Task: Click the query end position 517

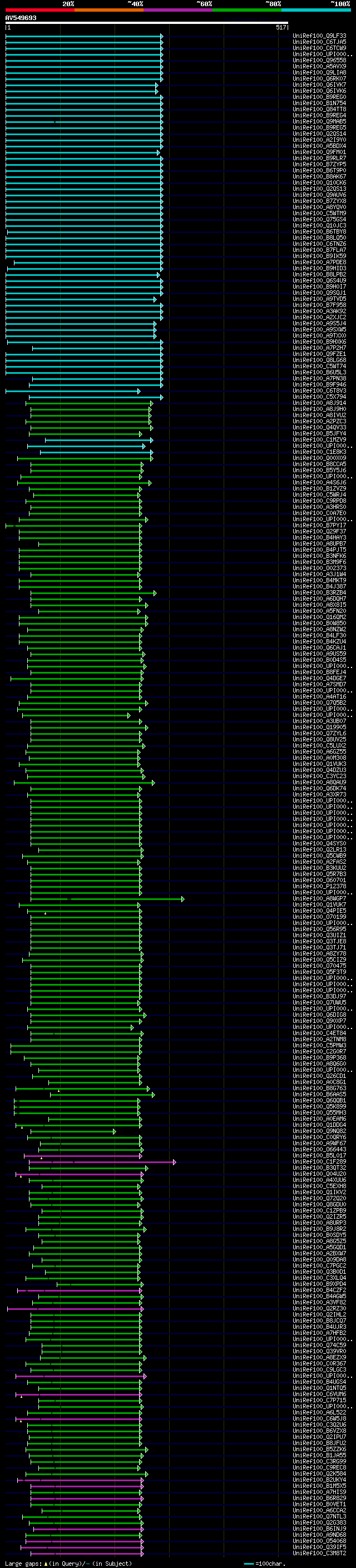Action: [280, 27]
